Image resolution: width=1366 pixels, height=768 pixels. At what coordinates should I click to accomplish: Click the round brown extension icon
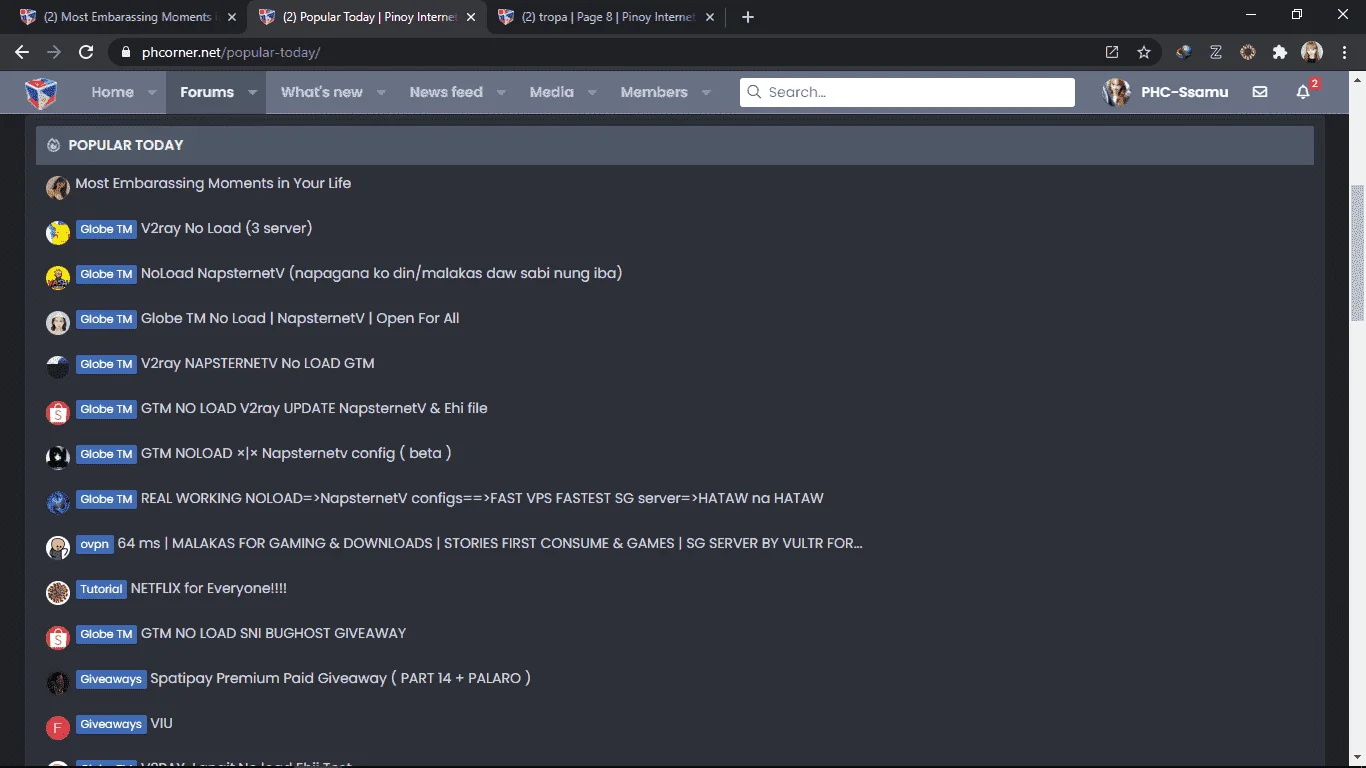(1248, 52)
